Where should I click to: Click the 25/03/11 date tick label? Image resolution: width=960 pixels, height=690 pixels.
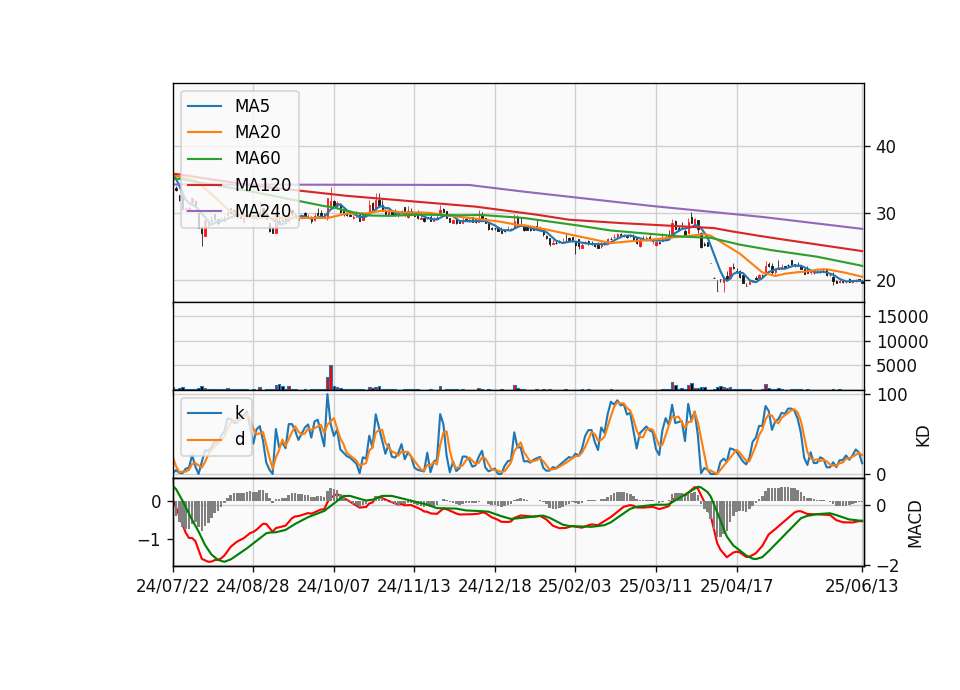(x=656, y=586)
